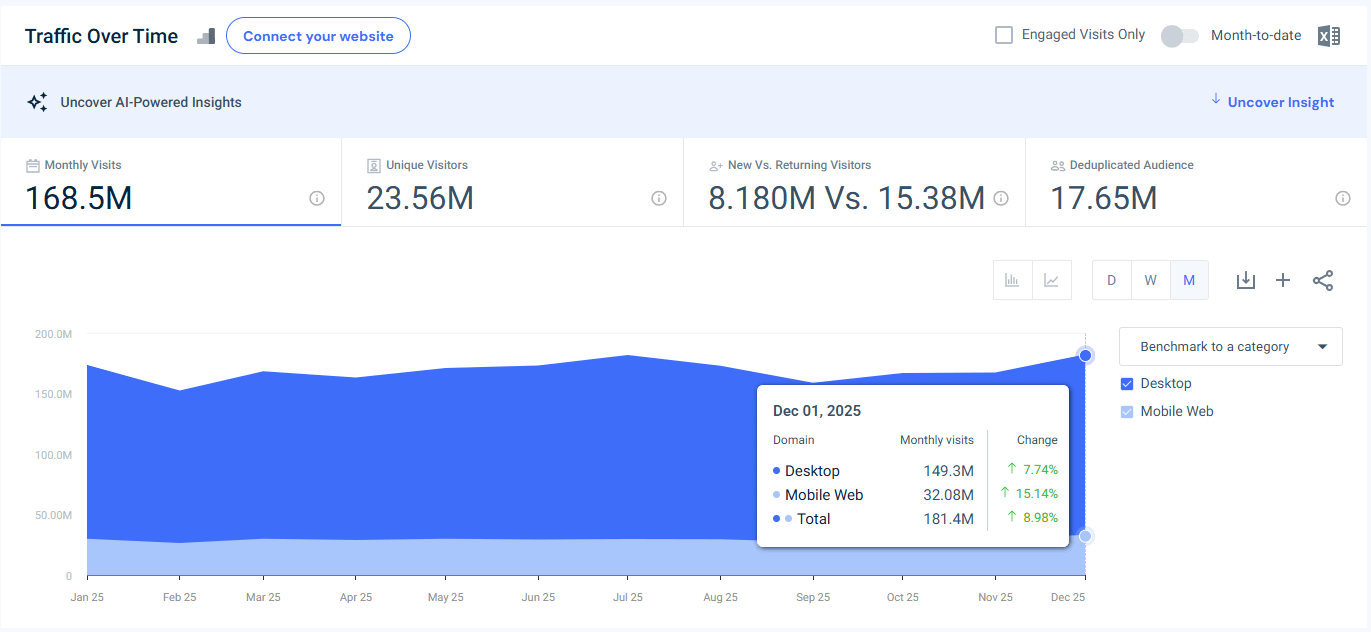
Task: Click the AI-Powered Insights sparkle icon
Action: pyautogui.click(x=37, y=101)
